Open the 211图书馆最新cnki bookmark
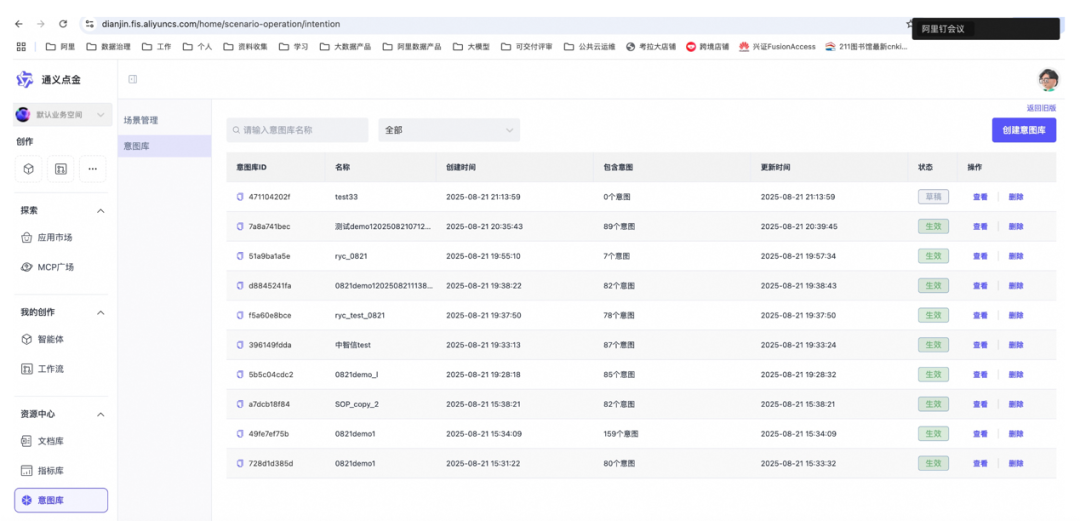This screenshot has height=521, width=1080. click(x=866, y=47)
